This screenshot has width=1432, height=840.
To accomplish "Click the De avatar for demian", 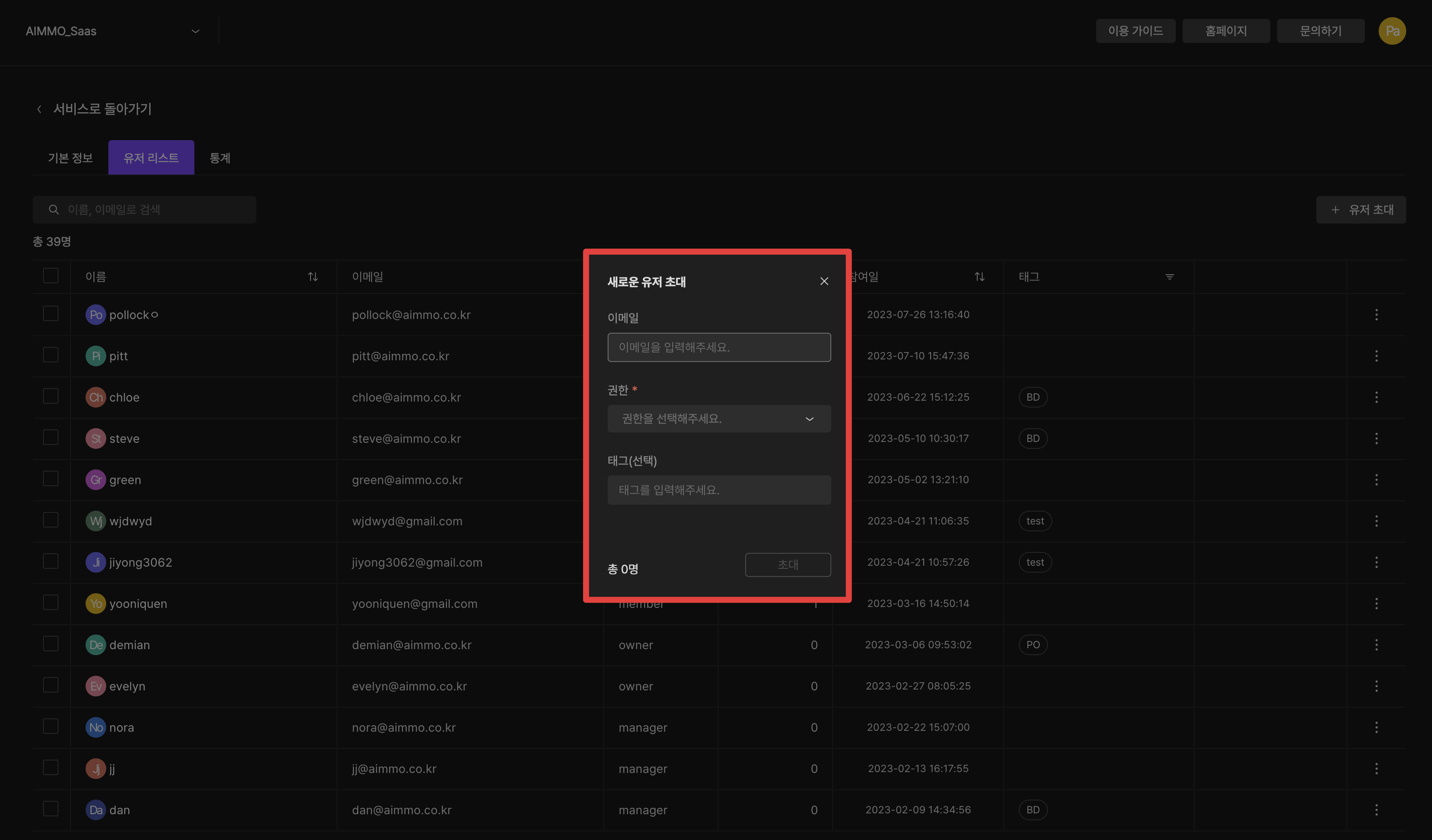I will tap(95, 645).
